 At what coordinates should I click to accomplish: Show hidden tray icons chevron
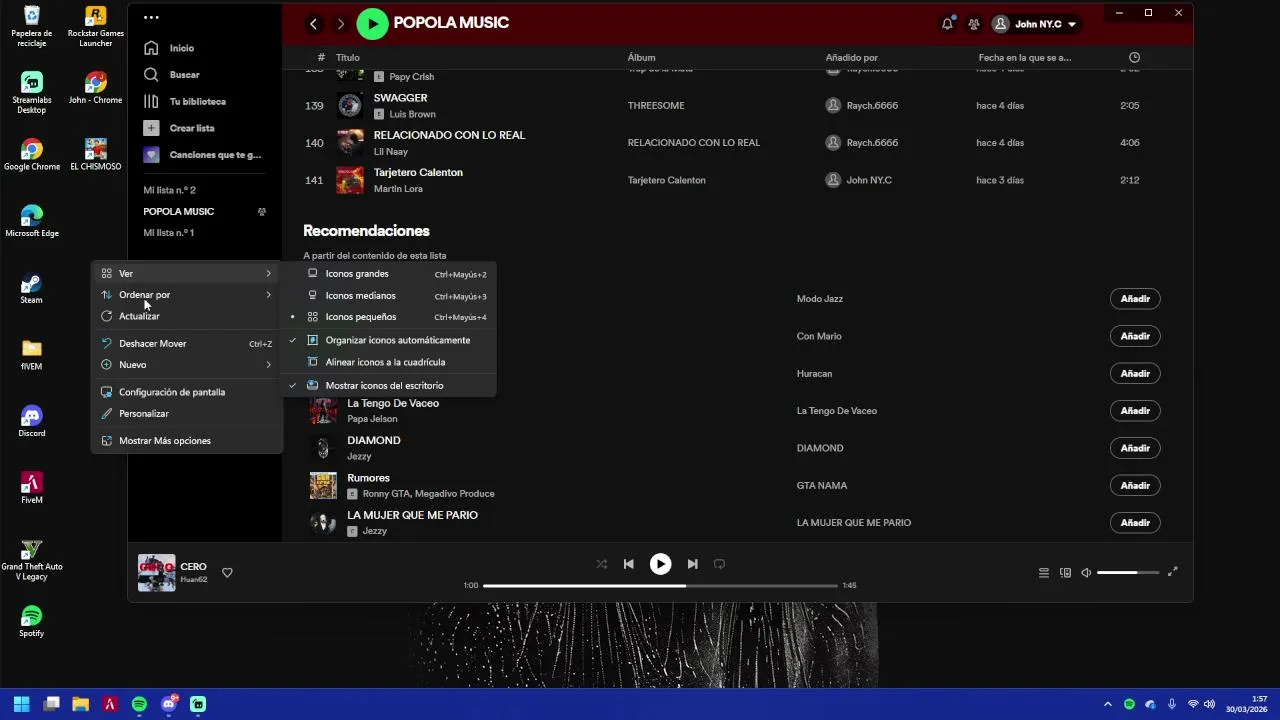[x=1107, y=704]
